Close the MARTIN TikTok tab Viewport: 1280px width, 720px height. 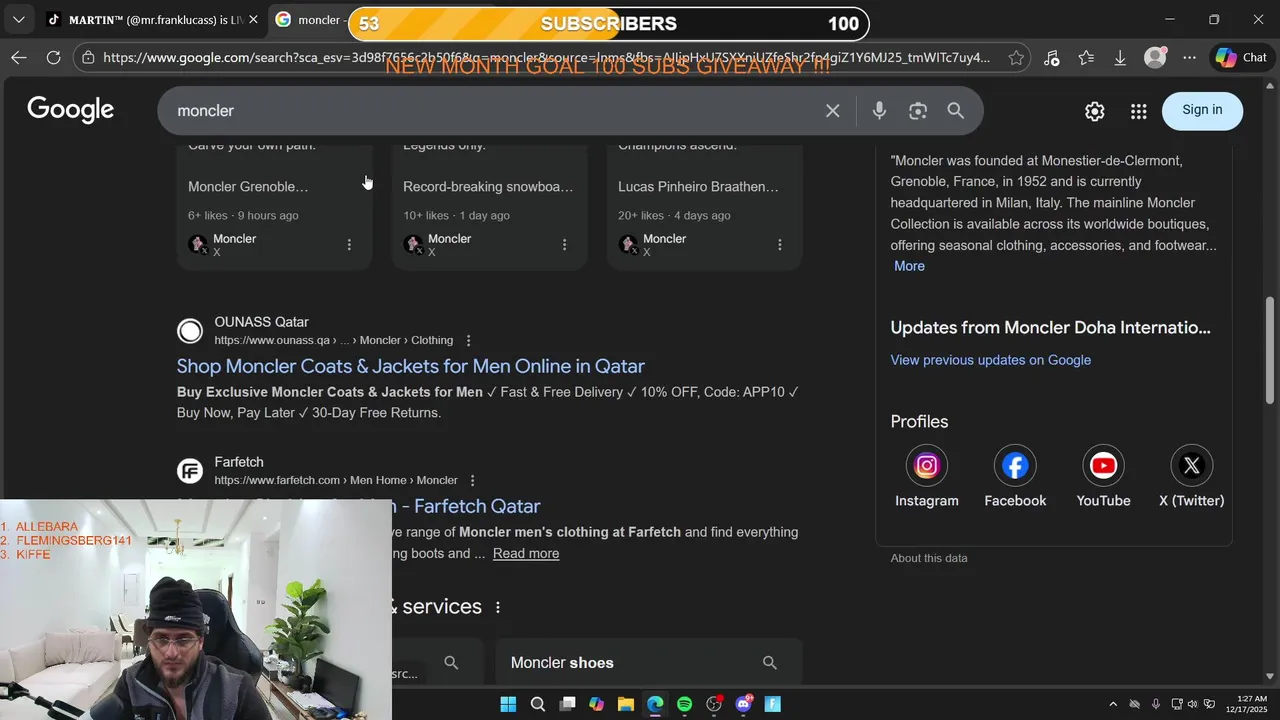253,20
